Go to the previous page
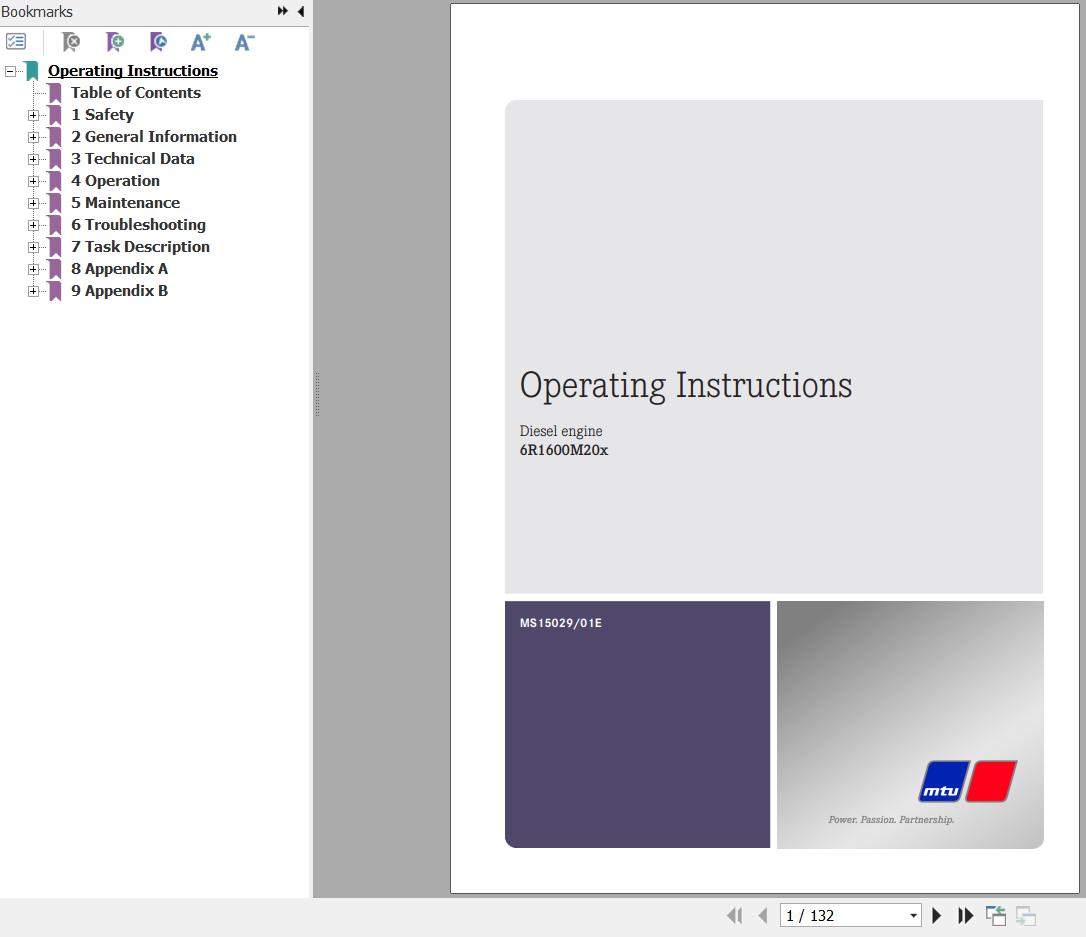This screenshot has width=1086, height=937. pyautogui.click(x=763, y=916)
